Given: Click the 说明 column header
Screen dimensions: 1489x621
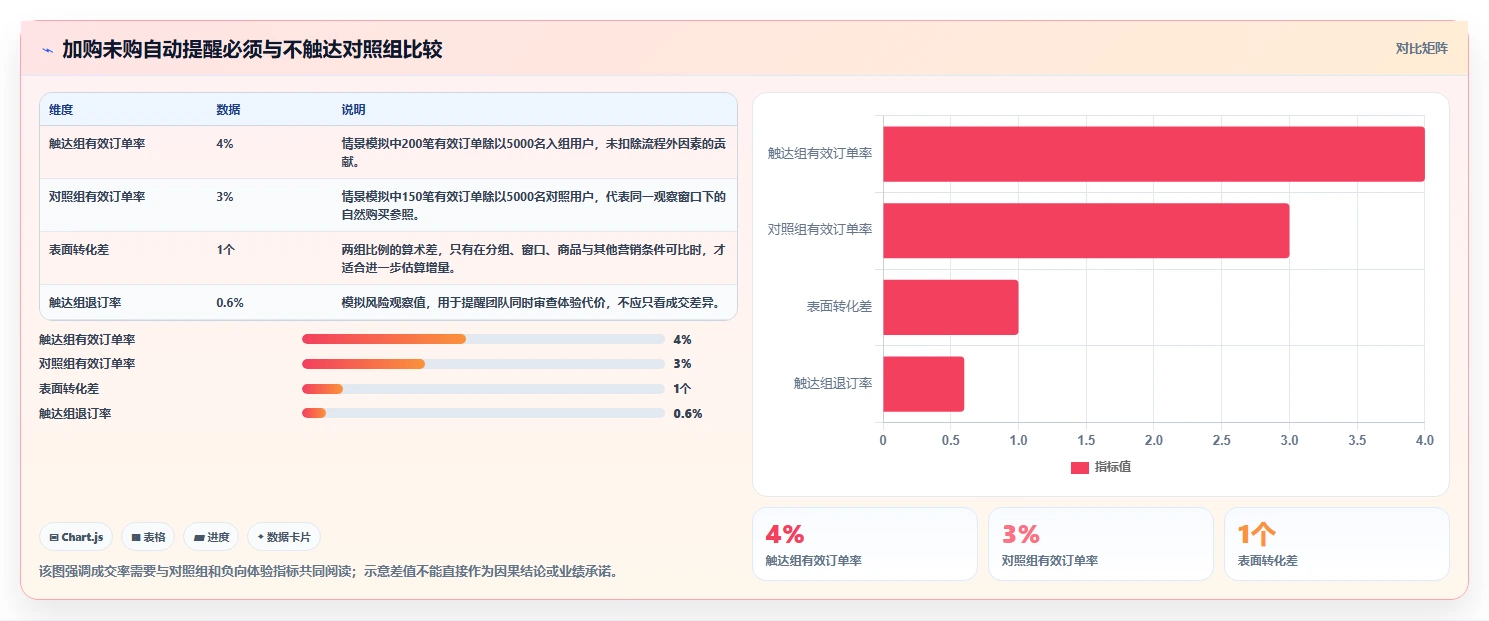Looking at the screenshot, I should coord(353,110).
